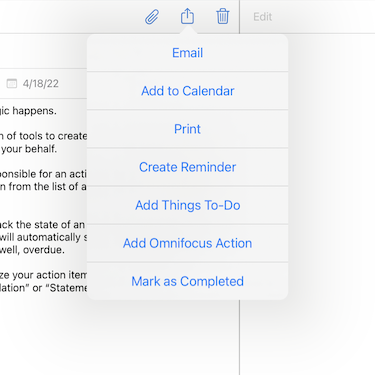Pick Add Things To-Do option
This screenshot has width=375, height=375.
tap(187, 205)
